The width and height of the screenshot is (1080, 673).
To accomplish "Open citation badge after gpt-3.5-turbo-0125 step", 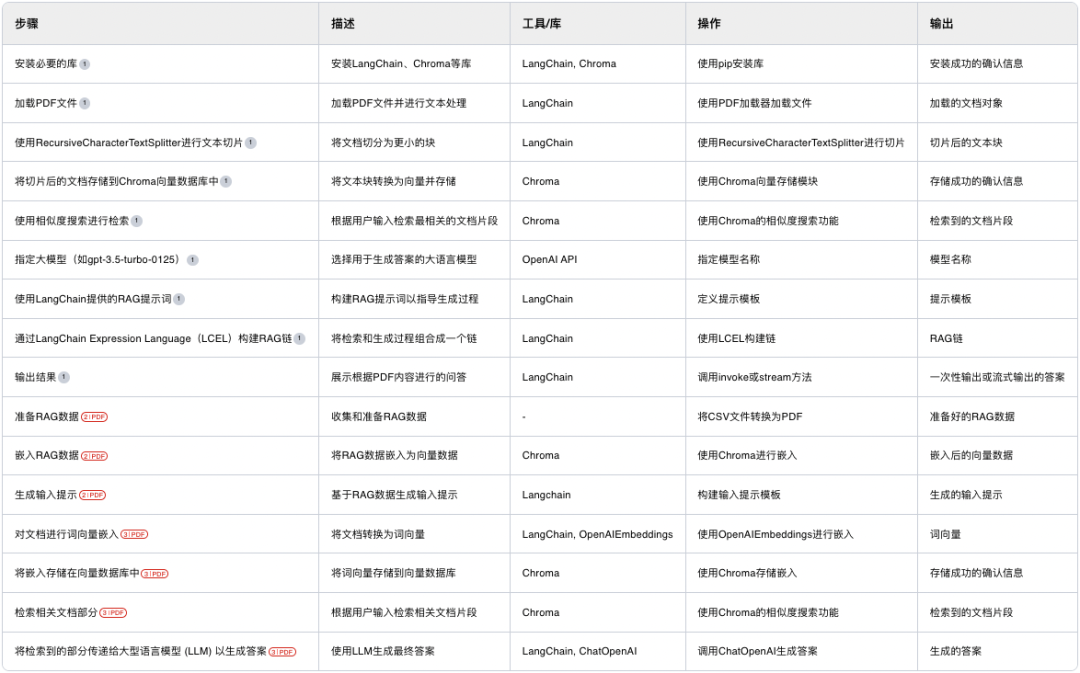I will coord(192,260).
